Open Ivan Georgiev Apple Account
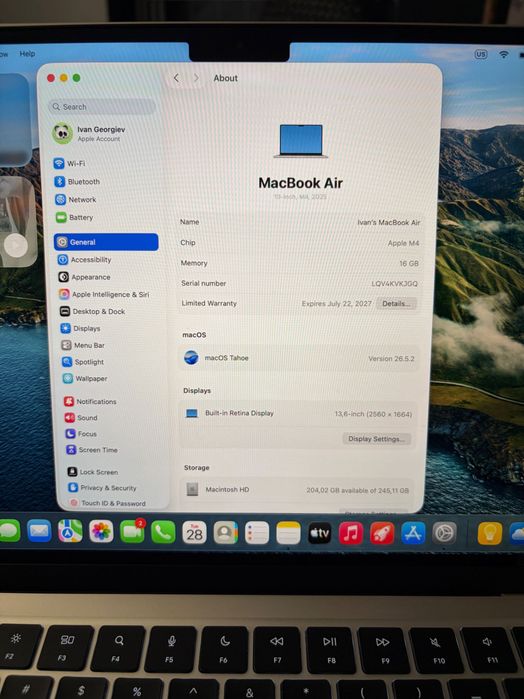Image resolution: width=524 pixels, height=699 pixels. pos(89,134)
